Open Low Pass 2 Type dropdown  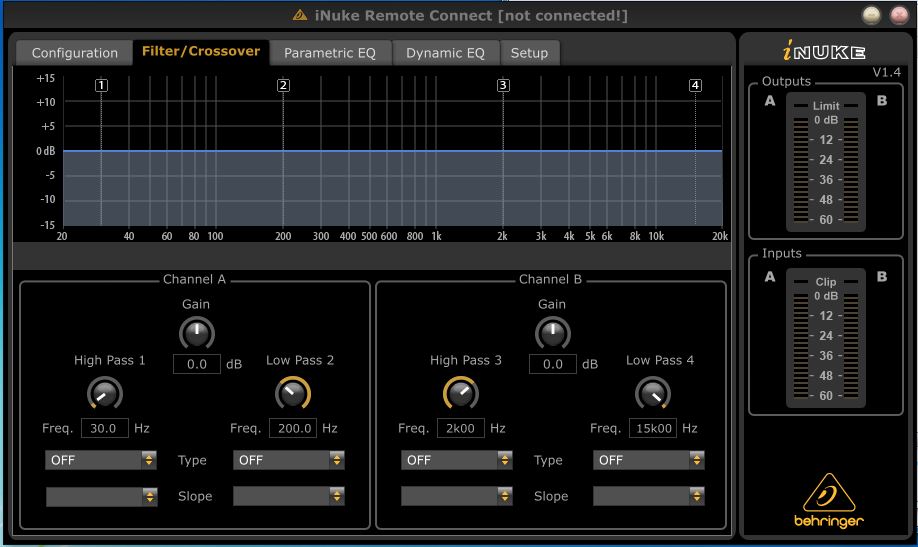pyautogui.click(x=289, y=460)
